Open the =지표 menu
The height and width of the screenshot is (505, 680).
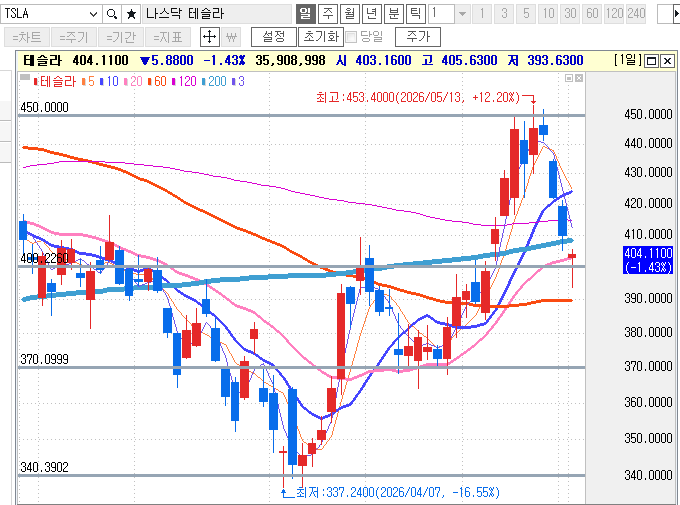pos(168,37)
